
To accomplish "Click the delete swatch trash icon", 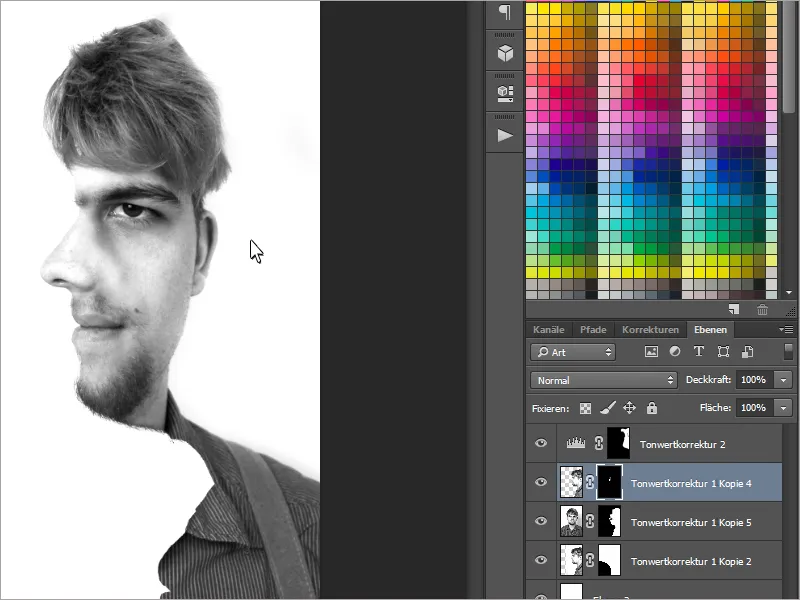I will click(x=762, y=309).
